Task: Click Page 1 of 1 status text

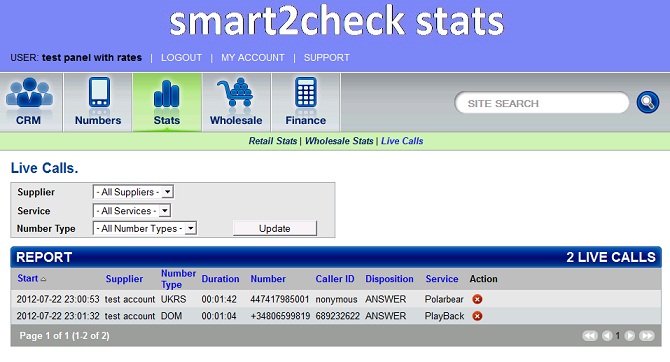Action: coord(65,336)
